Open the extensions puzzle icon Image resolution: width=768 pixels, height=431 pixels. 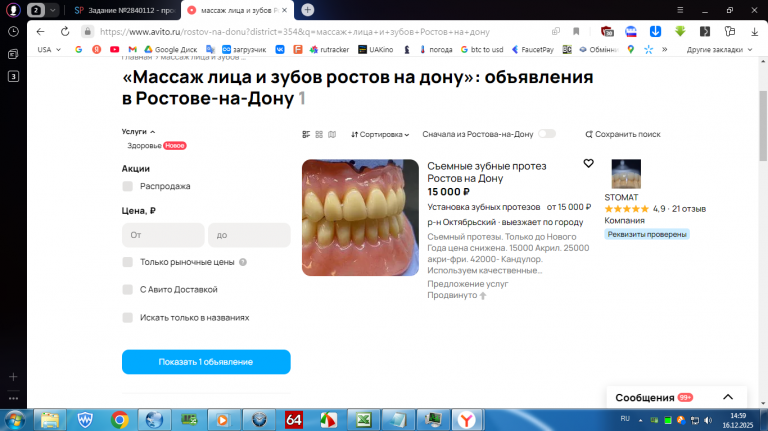(730, 31)
